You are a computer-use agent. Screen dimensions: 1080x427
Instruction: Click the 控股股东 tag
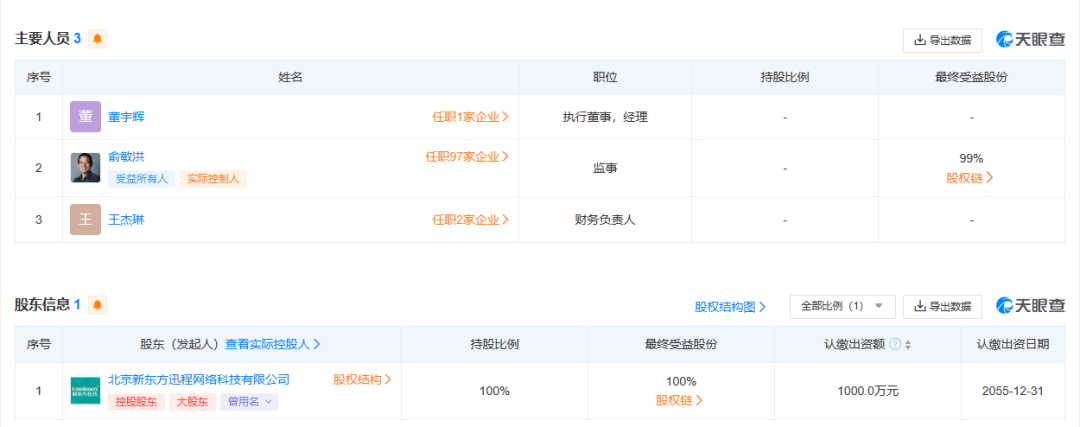136,402
